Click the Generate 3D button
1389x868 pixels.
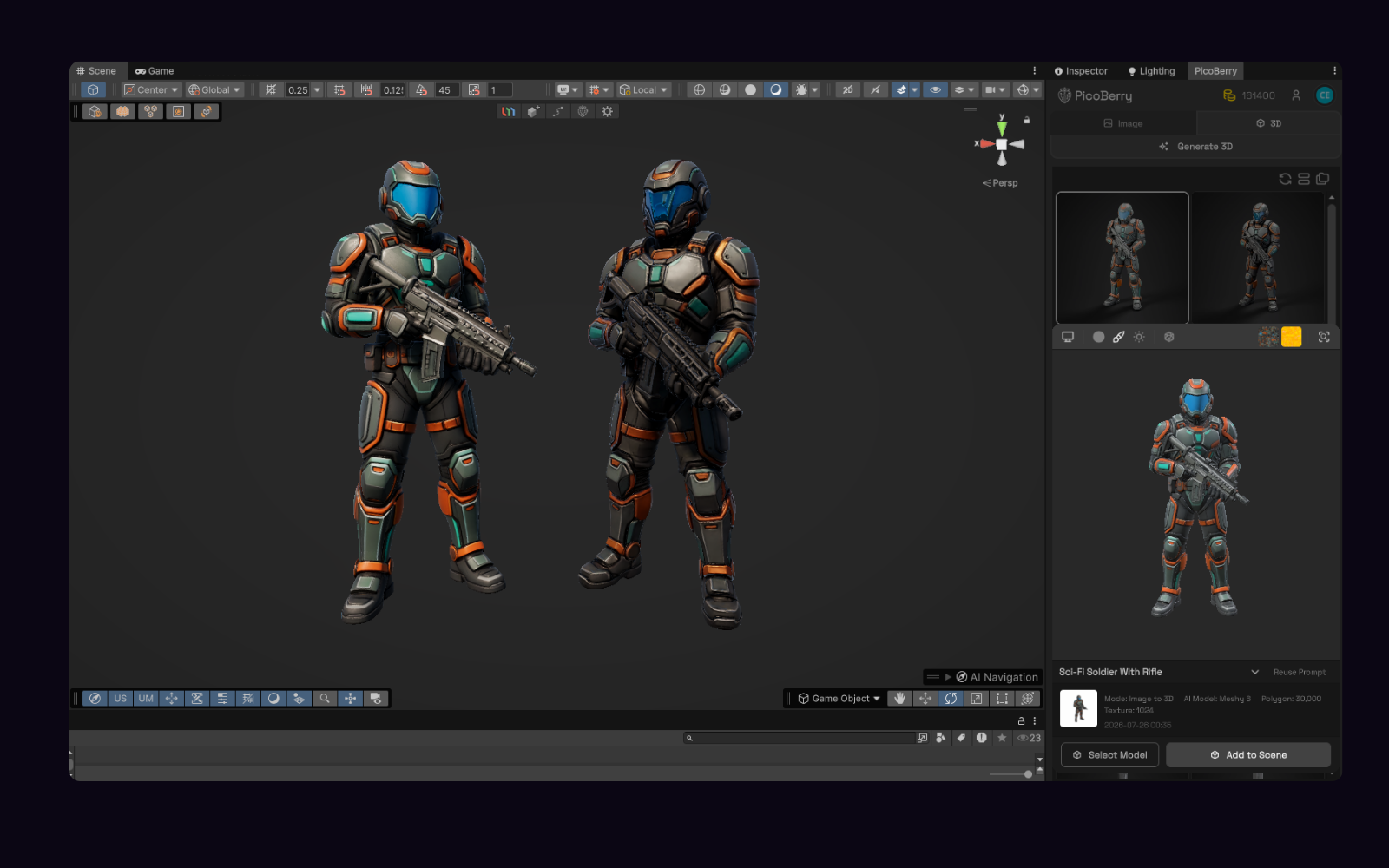click(x=1195, y=147)
